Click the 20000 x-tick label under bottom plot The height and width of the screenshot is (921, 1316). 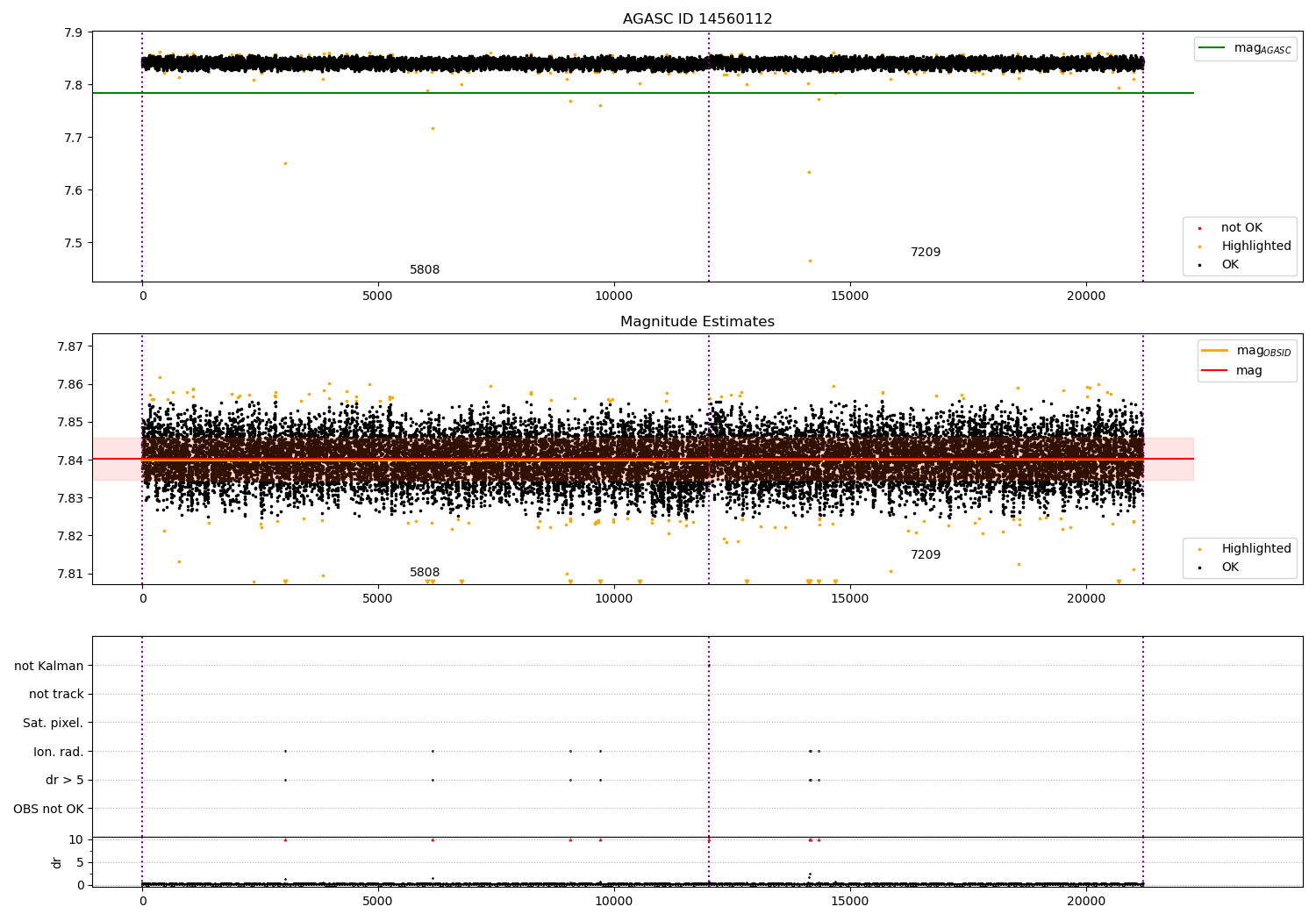(x=1086, y=902)
